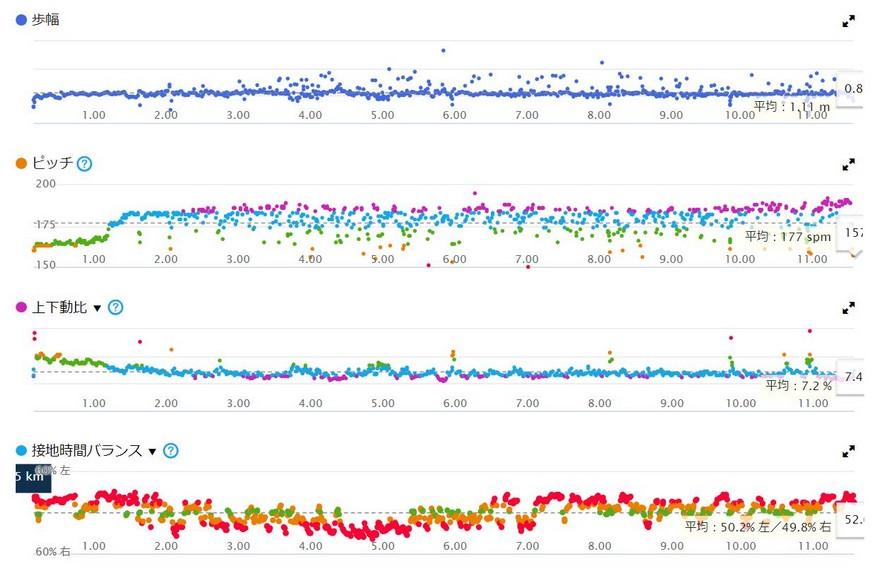This screenshot has width=880, height=569.
Task: Open the 接地時間バランス metric dropdown arrow
Action: pos(152,452)
